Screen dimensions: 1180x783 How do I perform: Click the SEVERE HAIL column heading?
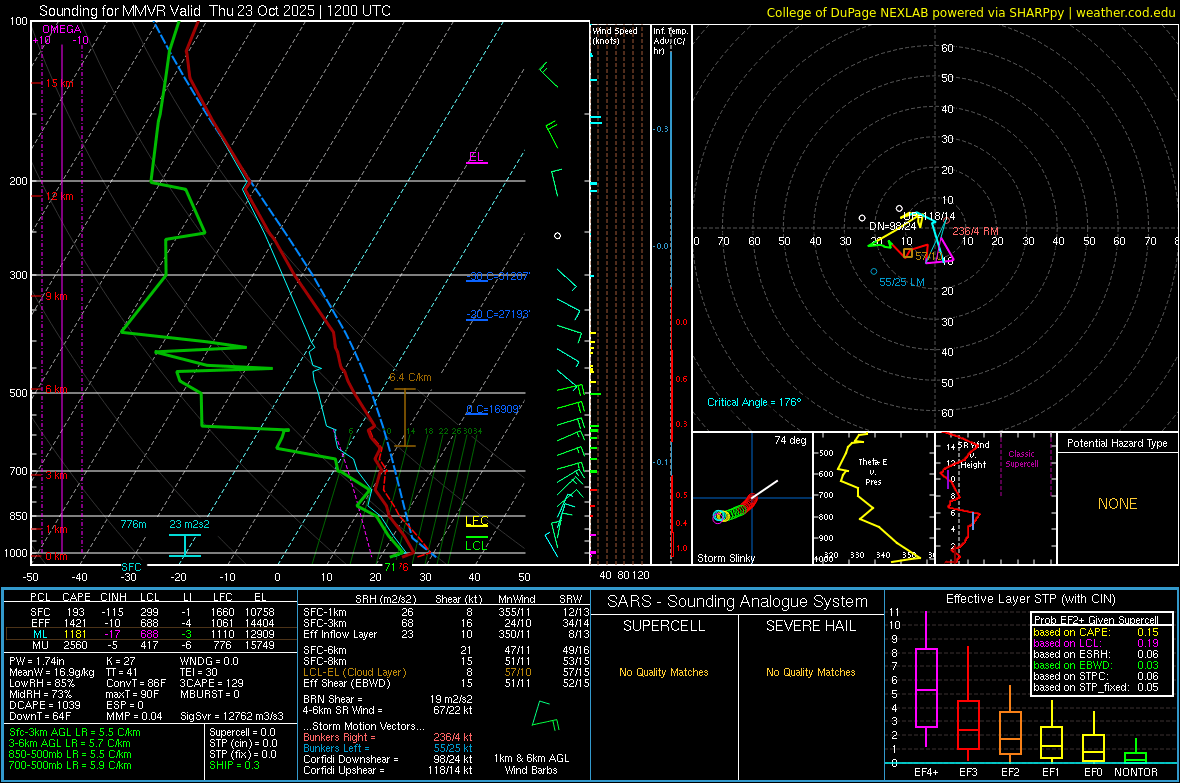[810, 626]
